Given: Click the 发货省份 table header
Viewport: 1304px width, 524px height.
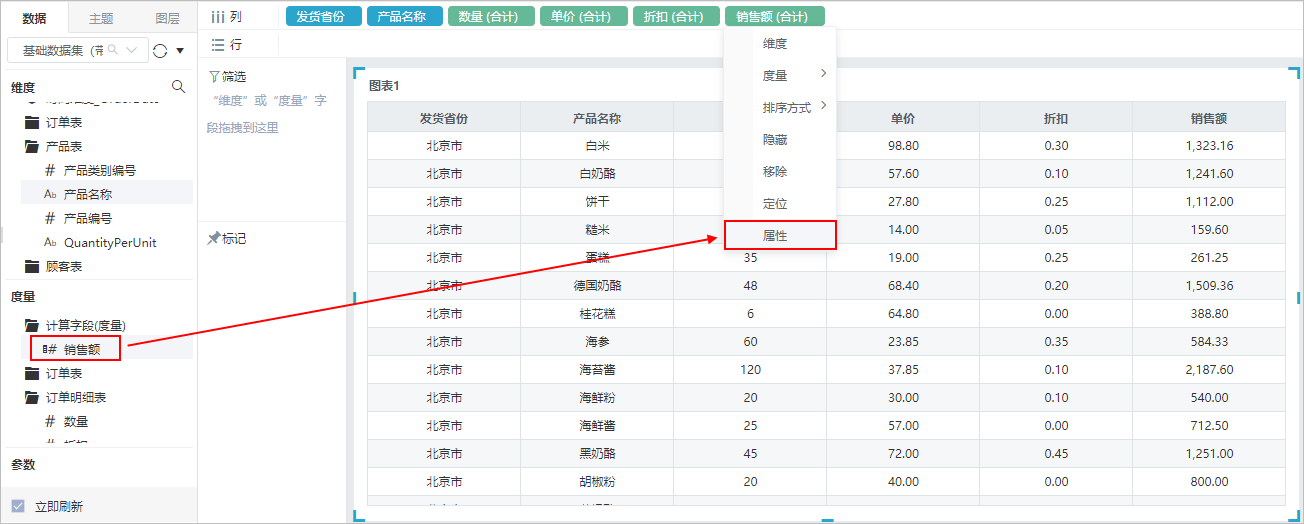Looking at the screenshot, I should coord(444,118).
